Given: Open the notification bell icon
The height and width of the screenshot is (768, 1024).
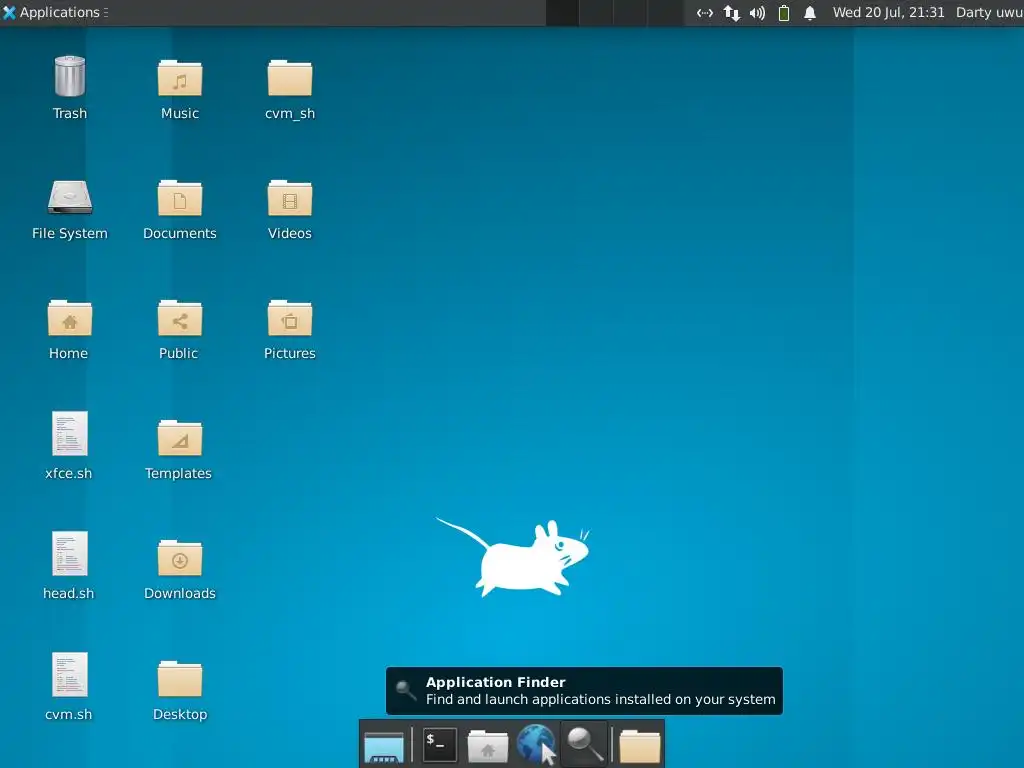Looking at the screenshot, I should click(810, 12).
